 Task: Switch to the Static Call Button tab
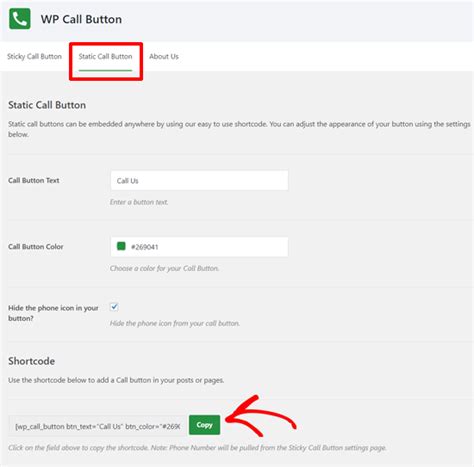(105, 56)
